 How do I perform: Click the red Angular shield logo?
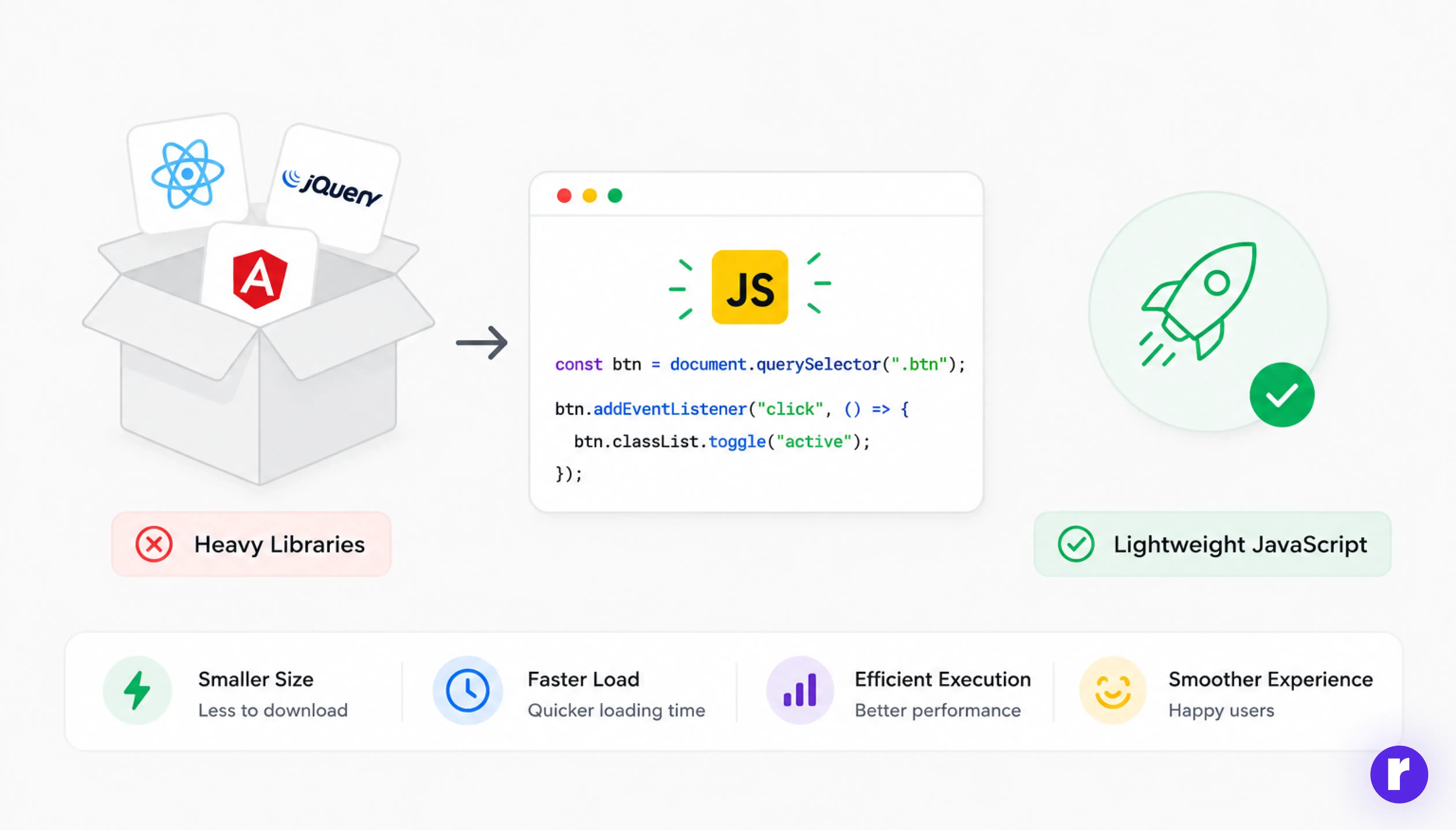tap(260, 279)
